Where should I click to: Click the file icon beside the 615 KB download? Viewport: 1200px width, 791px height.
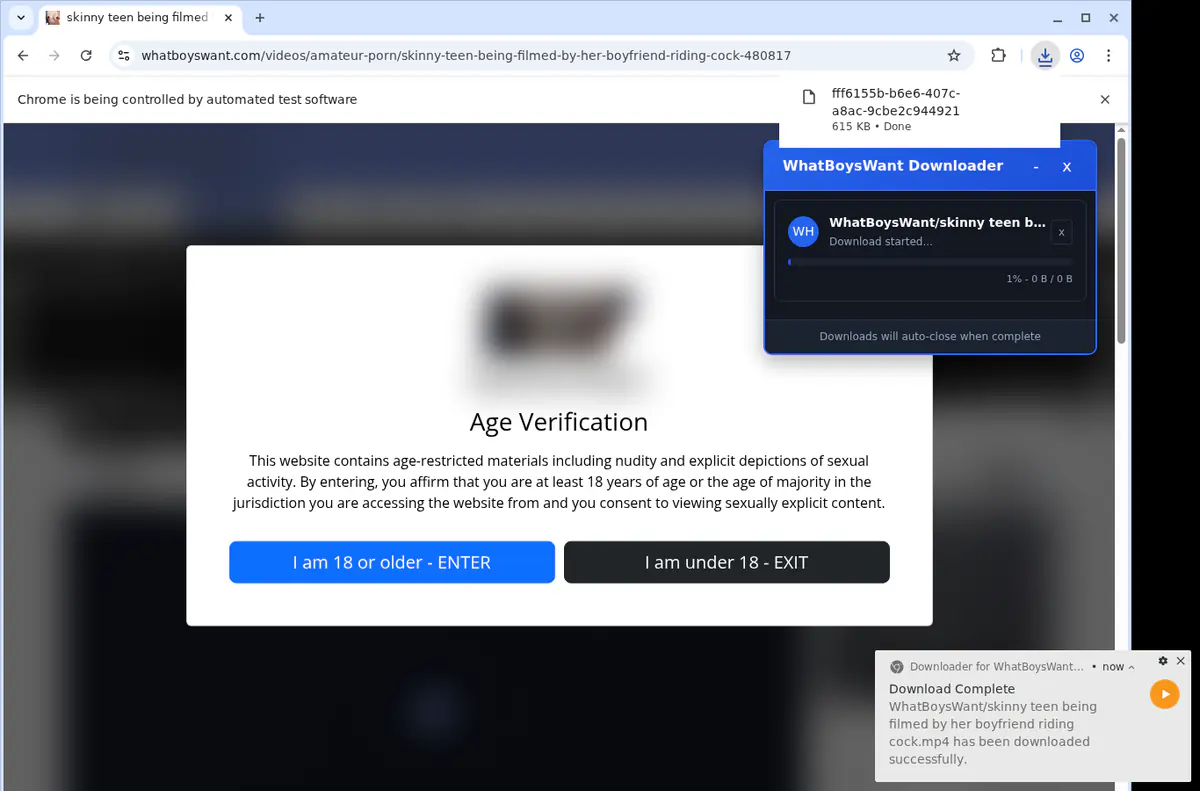tap(809, 96)
